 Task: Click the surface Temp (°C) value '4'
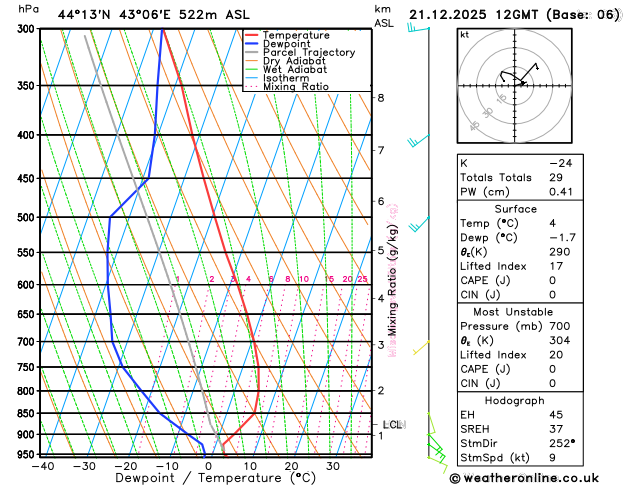(x=553, y=223)
